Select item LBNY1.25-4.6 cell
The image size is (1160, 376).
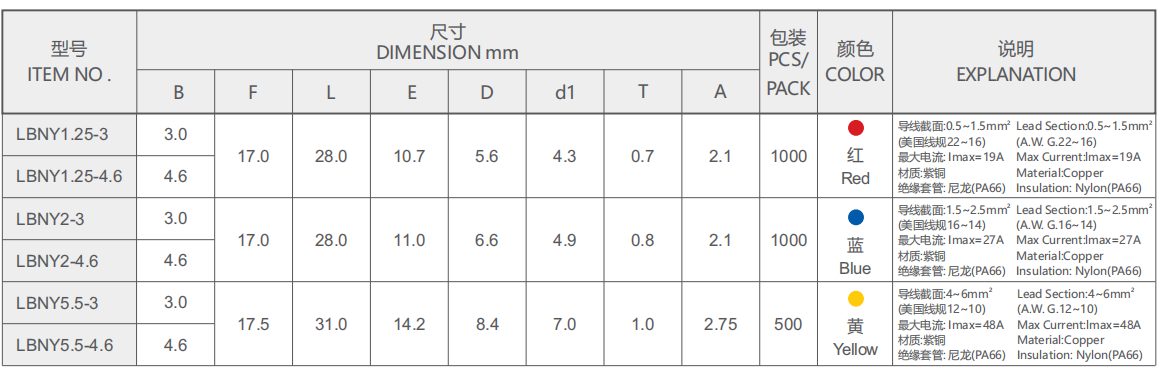click(70, 176)
